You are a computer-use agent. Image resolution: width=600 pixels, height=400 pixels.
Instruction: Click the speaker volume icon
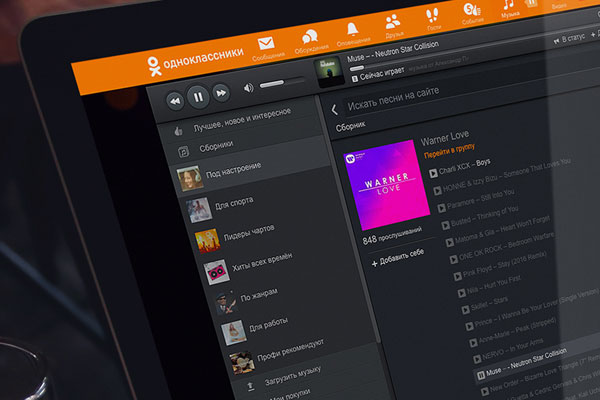(248, 89)
